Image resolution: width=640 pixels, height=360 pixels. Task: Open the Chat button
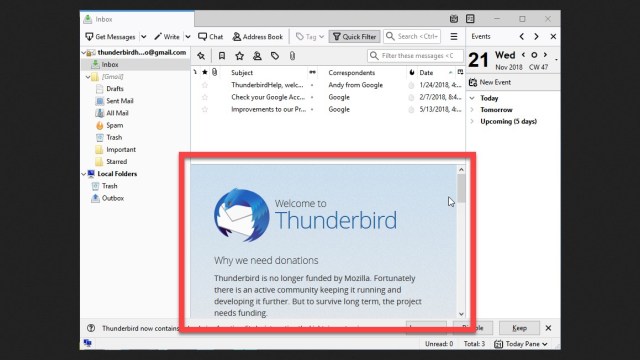211,37
